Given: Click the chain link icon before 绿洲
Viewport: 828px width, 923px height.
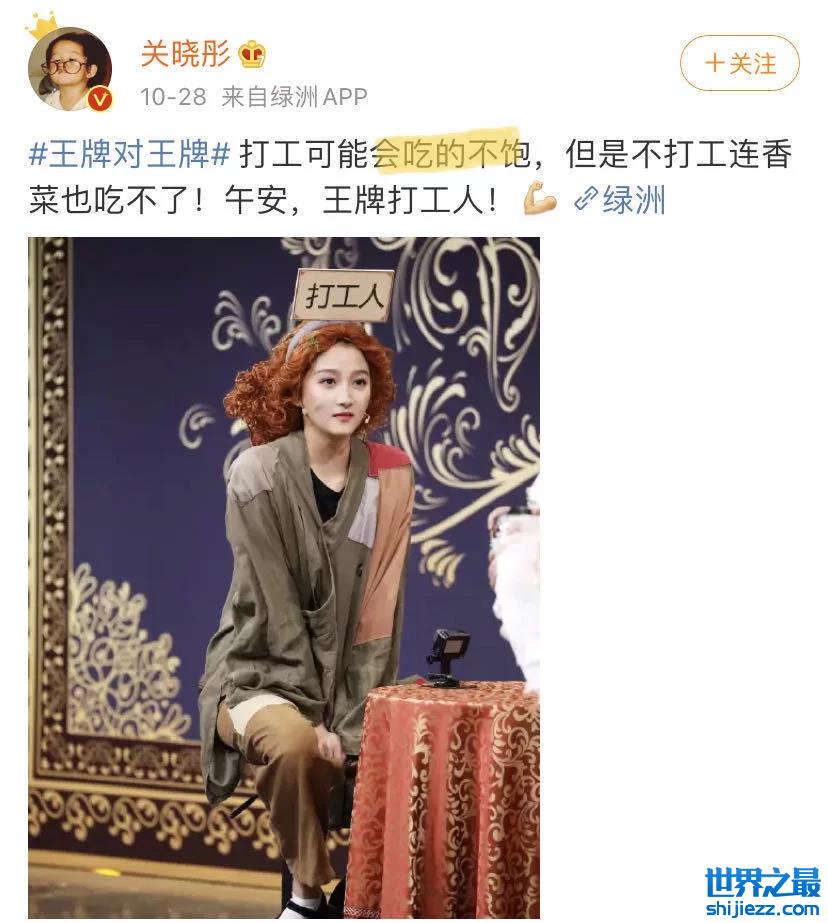Looking at the screenshot, I should click(x=586, y=199).
